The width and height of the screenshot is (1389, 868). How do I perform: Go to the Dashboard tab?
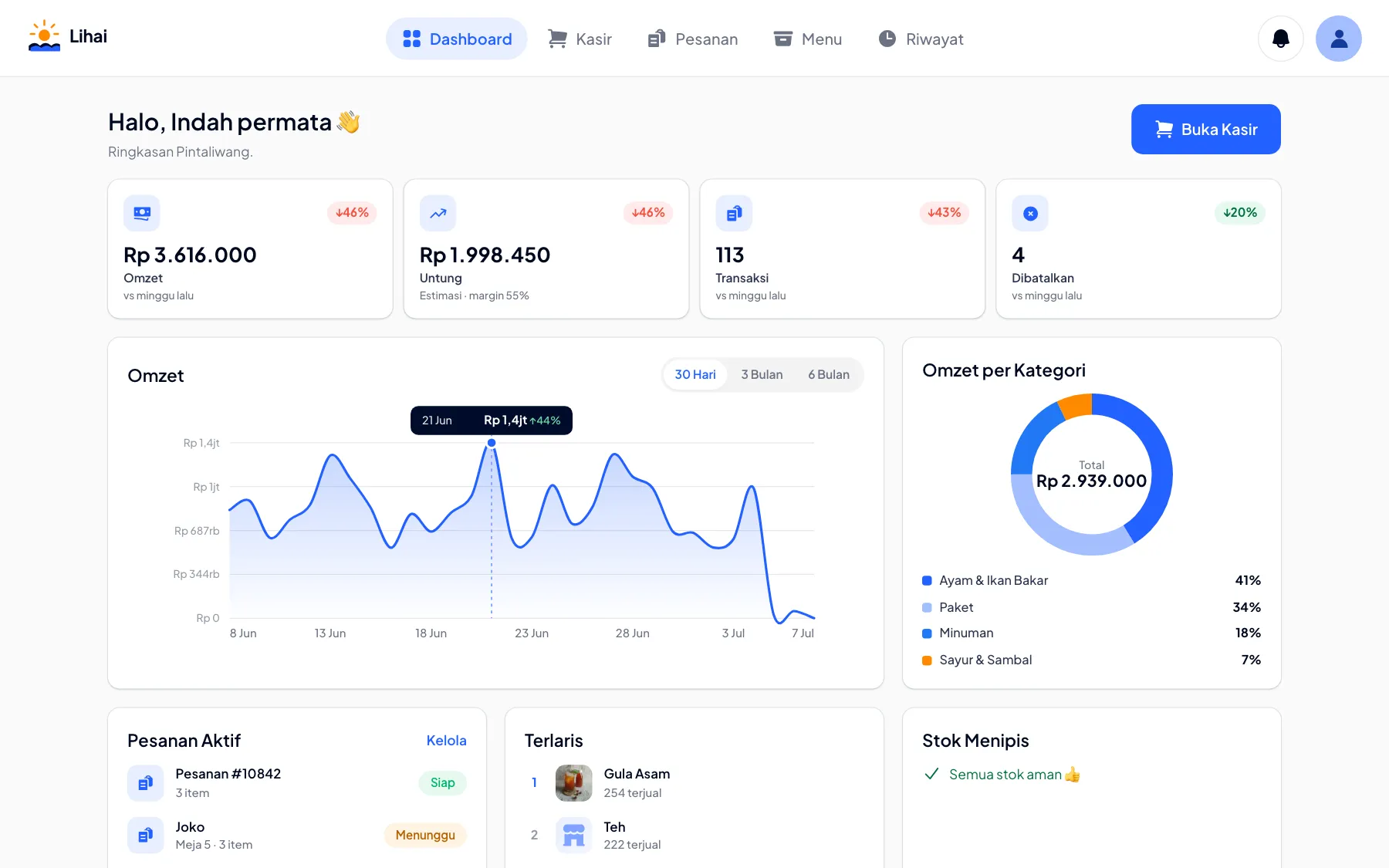pyautogui.click(x=457, y=39)
